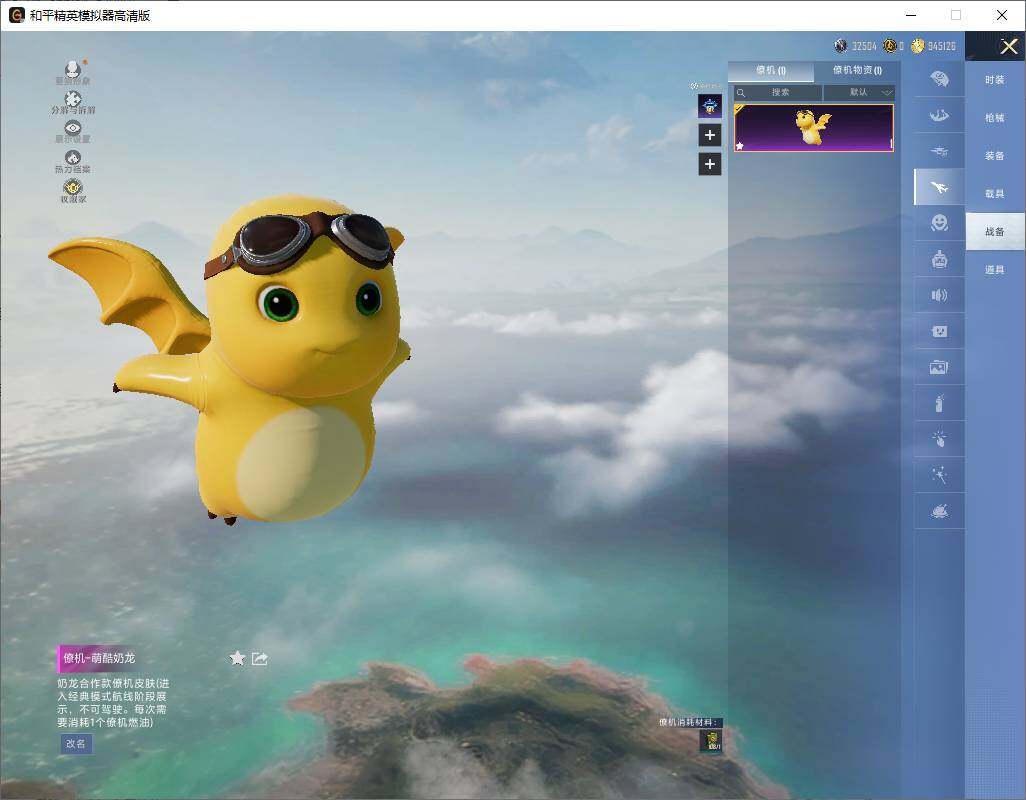Open the smiley emote category icon
1026x800 pixels.
pos(939,223)
